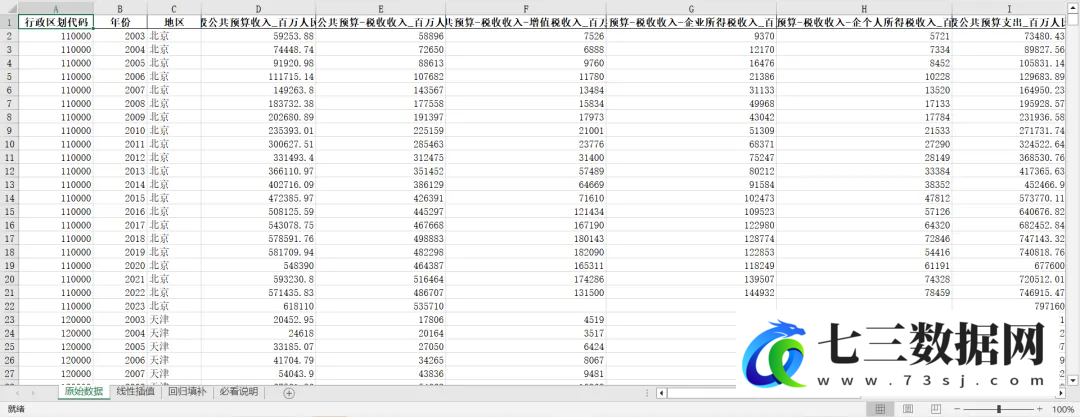Image resolution: width=1080 pixels, height=417 pixels.
Task: Select the cell containing 121434
Action: [526, 211]
